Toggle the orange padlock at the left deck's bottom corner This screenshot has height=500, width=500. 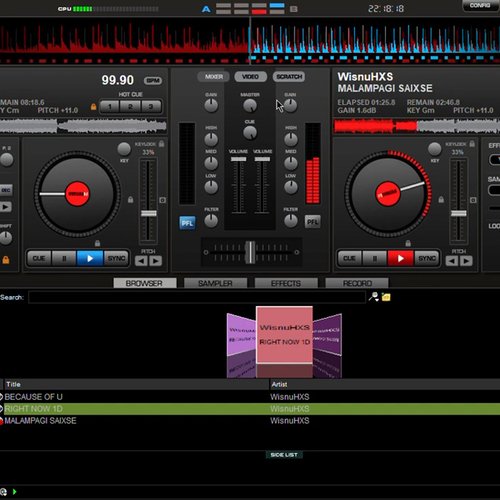click(x=6, y=260)
